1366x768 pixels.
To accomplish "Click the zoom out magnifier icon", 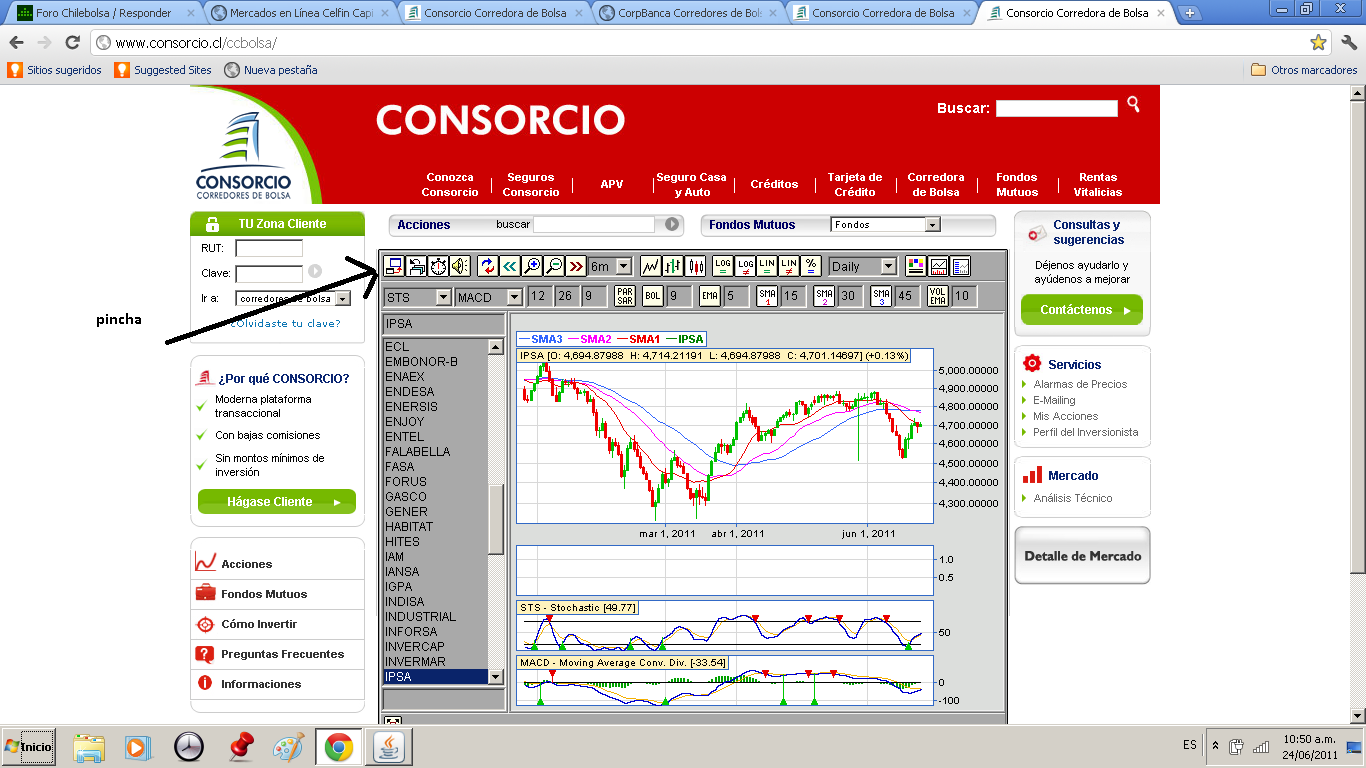I will coord(554,266).
